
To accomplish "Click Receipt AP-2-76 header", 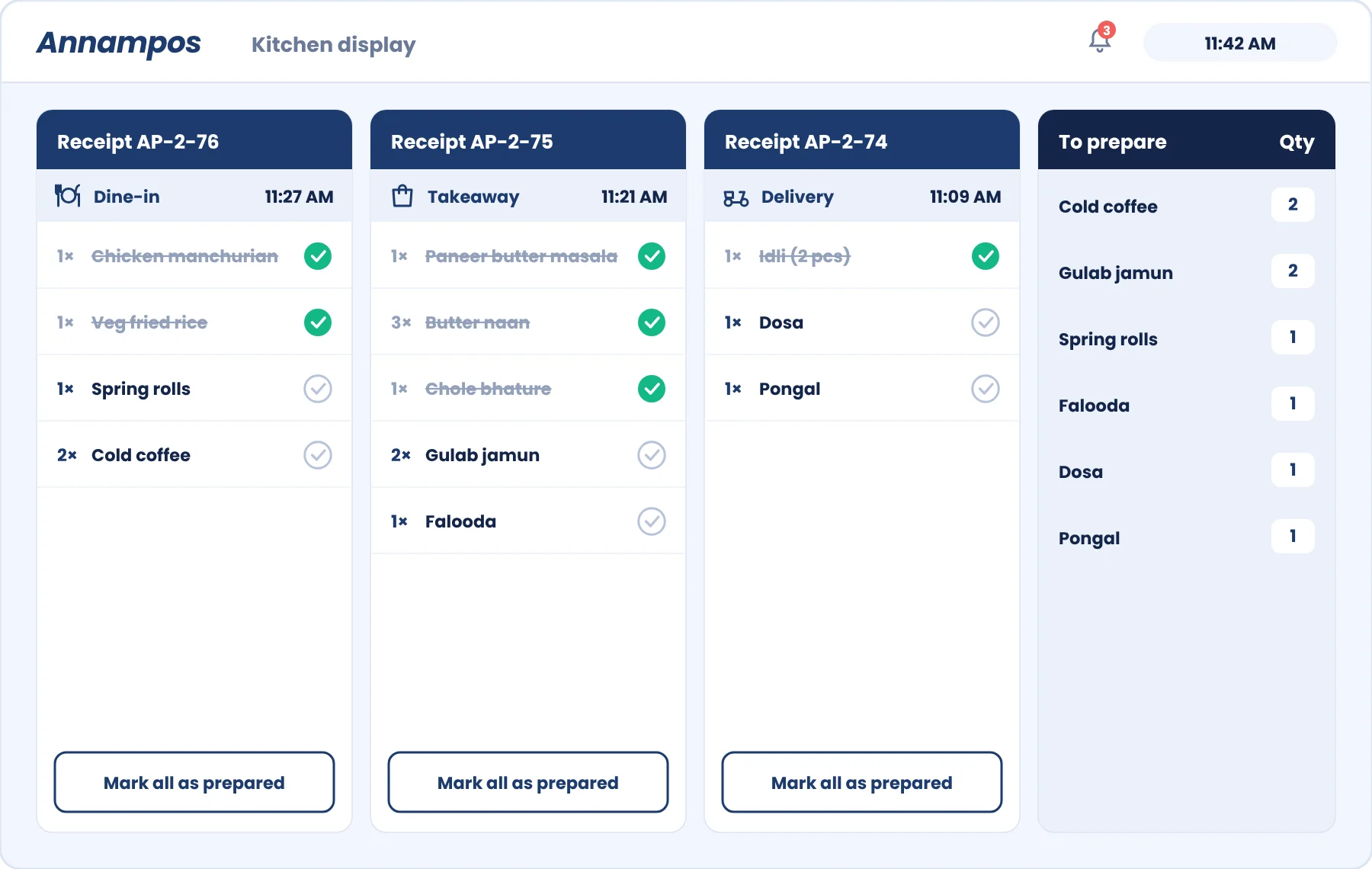I will pyautogui.click(x=194, y=140).
